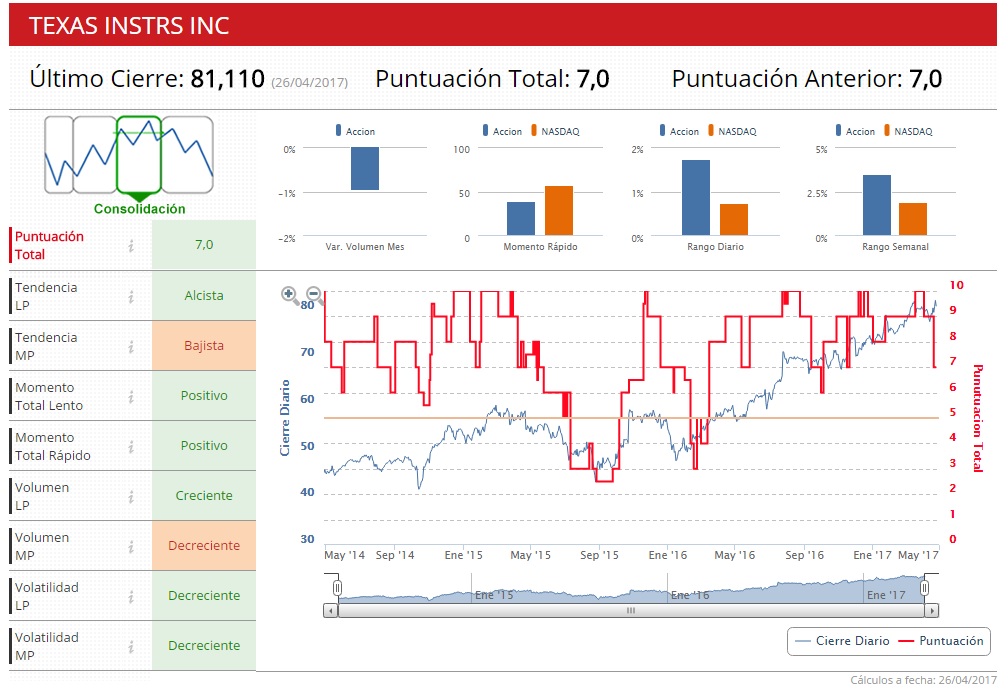Click the Sep '15 x-axis label
Screen dimensions: 1008x691
(599, 555)
